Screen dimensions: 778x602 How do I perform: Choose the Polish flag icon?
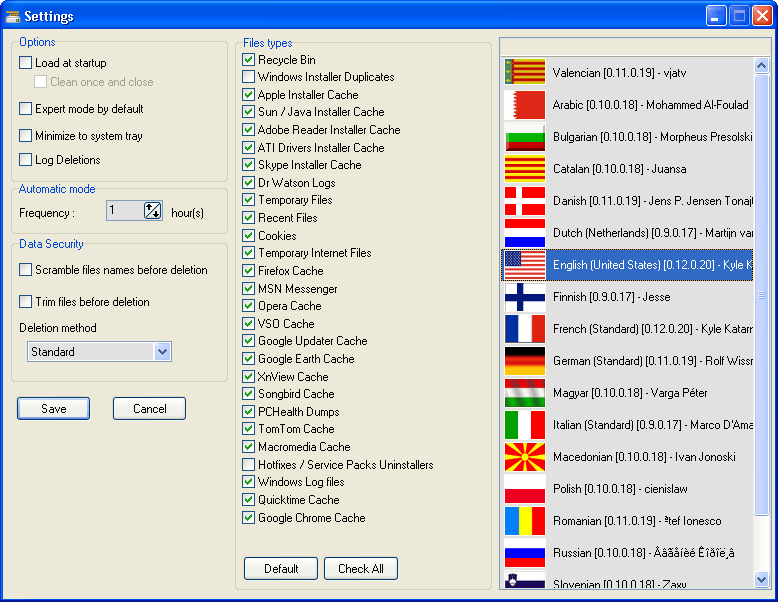click(524, 489)
